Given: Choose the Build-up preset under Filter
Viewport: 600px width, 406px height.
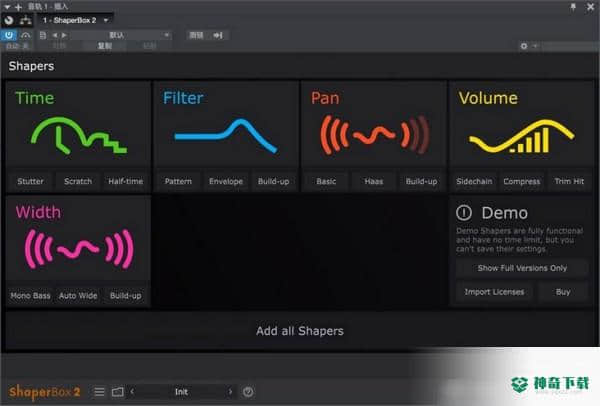Looking at the screenshot, I should pos(273,181).
